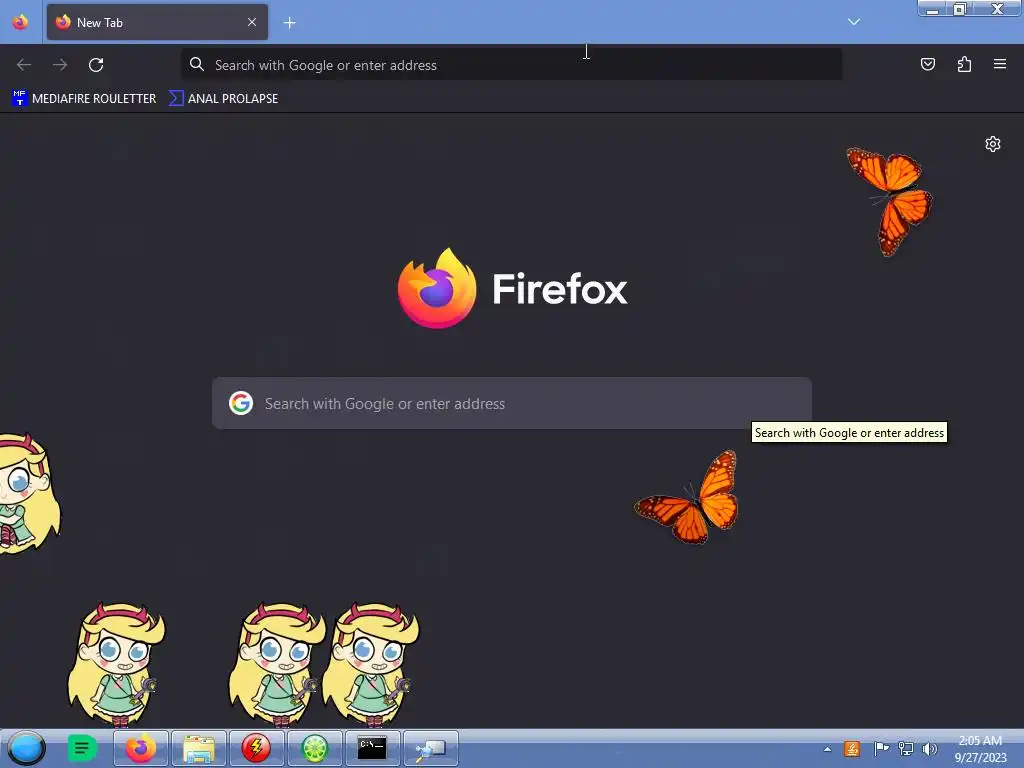Click the lower butterfly near search box
Viewport: 1024px width, 768px height.
687,498
